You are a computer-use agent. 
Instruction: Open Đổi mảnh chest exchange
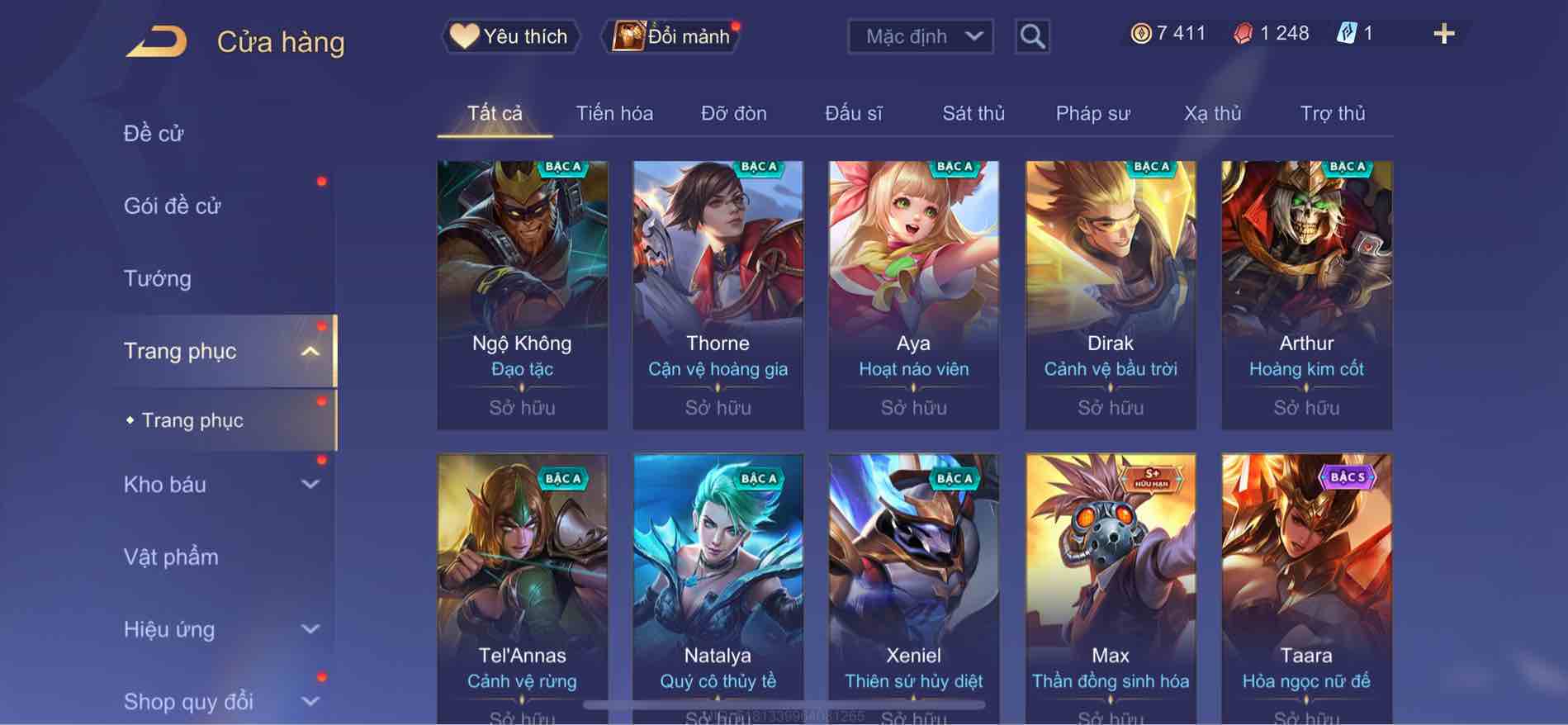pos(672,36)
